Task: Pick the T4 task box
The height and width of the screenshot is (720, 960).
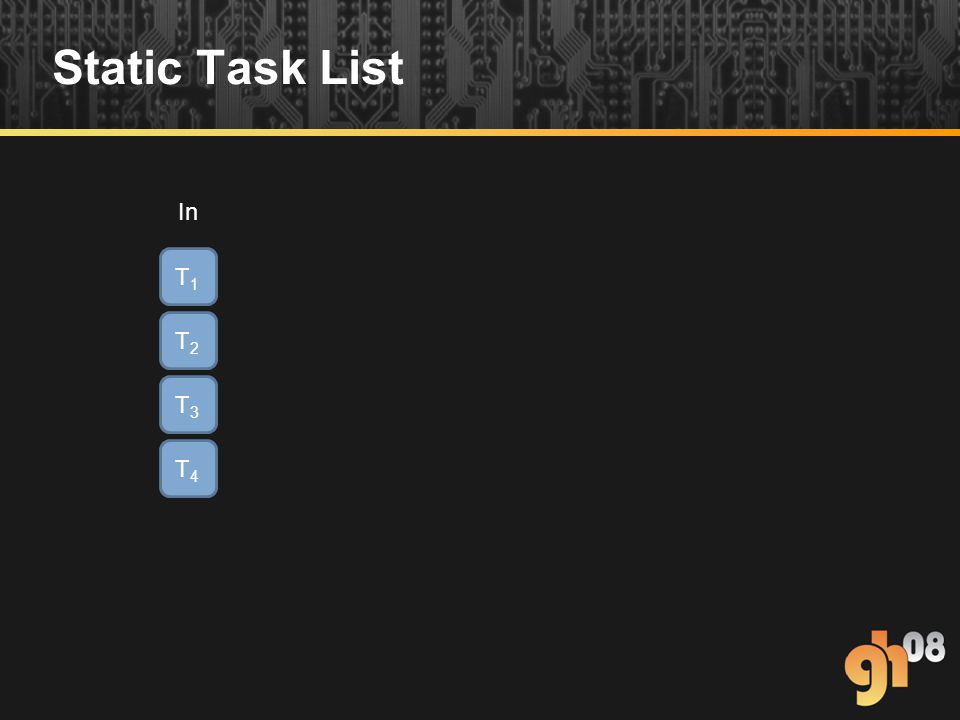Action: click(189, 468)
